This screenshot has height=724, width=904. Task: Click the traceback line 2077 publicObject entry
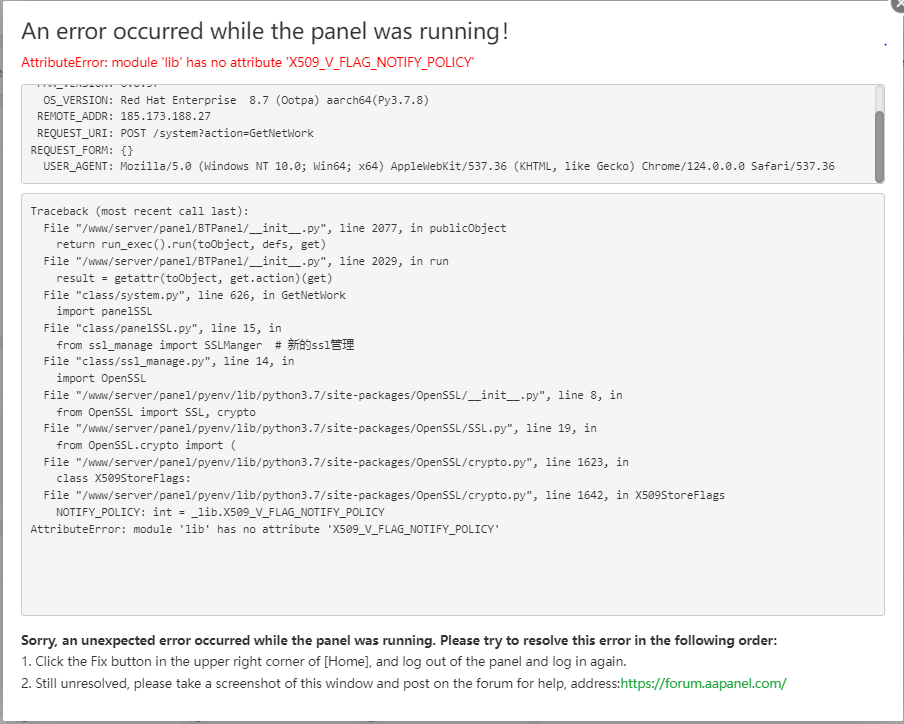(275, 228)
